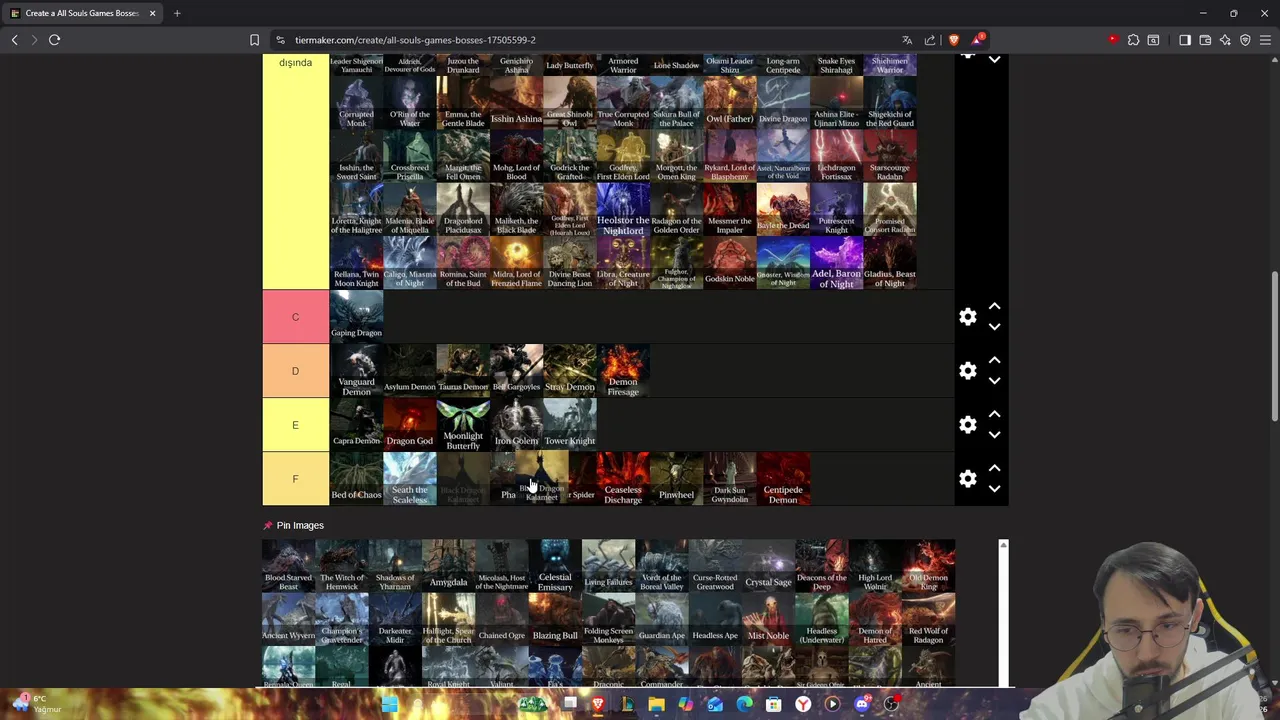This screenshot has height=720, width=1280.
Task: Select the Asylum Demon image
Action: pos(409,371)
